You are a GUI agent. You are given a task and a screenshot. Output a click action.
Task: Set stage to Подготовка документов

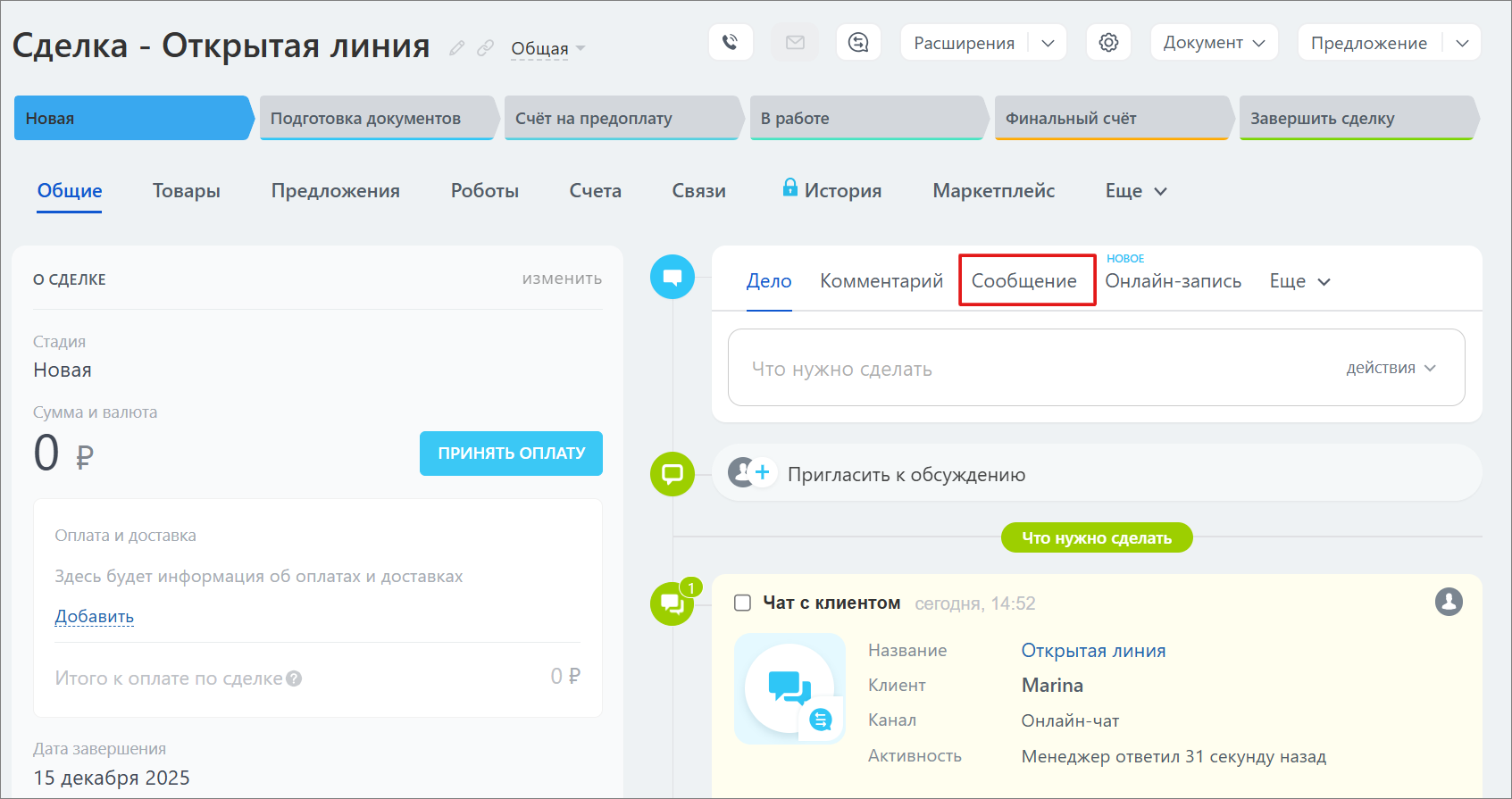tap(374, 118)
